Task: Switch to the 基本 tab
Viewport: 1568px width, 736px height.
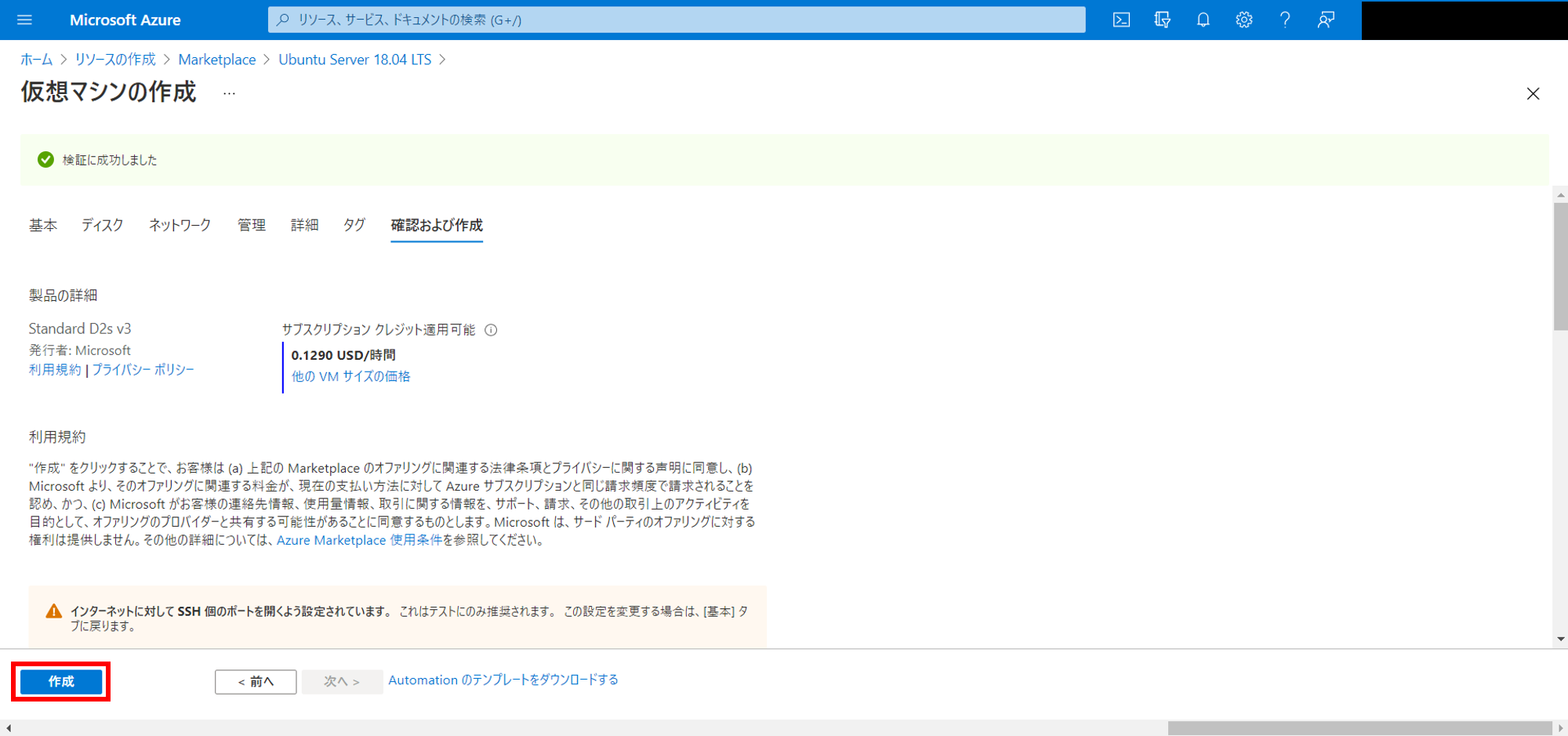Action: tap(43, 225)
